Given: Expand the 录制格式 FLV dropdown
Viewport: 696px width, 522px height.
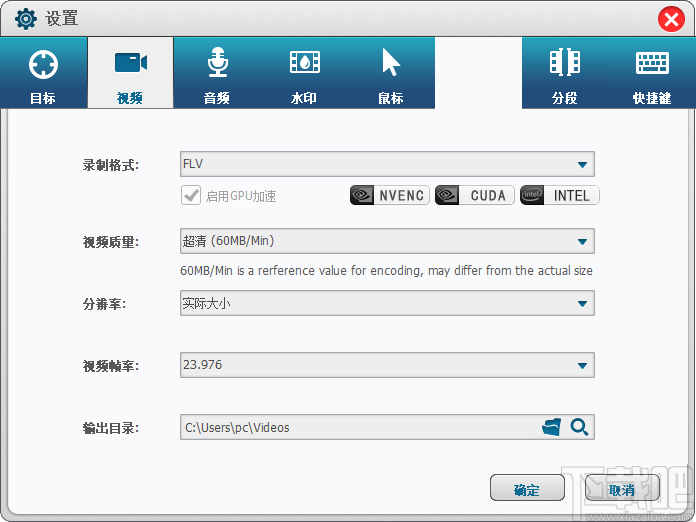Looking at the screenshot, I should tap(387, 164).
